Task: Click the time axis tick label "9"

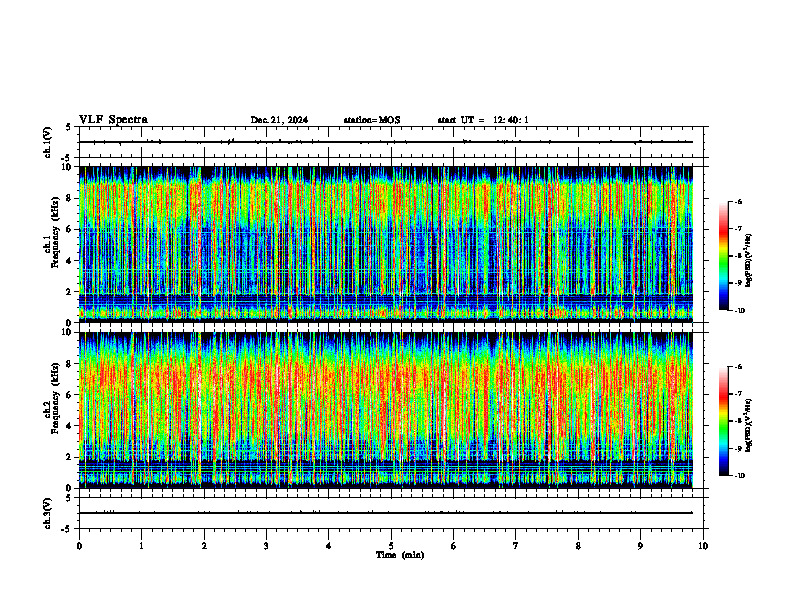Action: tap(640, 546)
